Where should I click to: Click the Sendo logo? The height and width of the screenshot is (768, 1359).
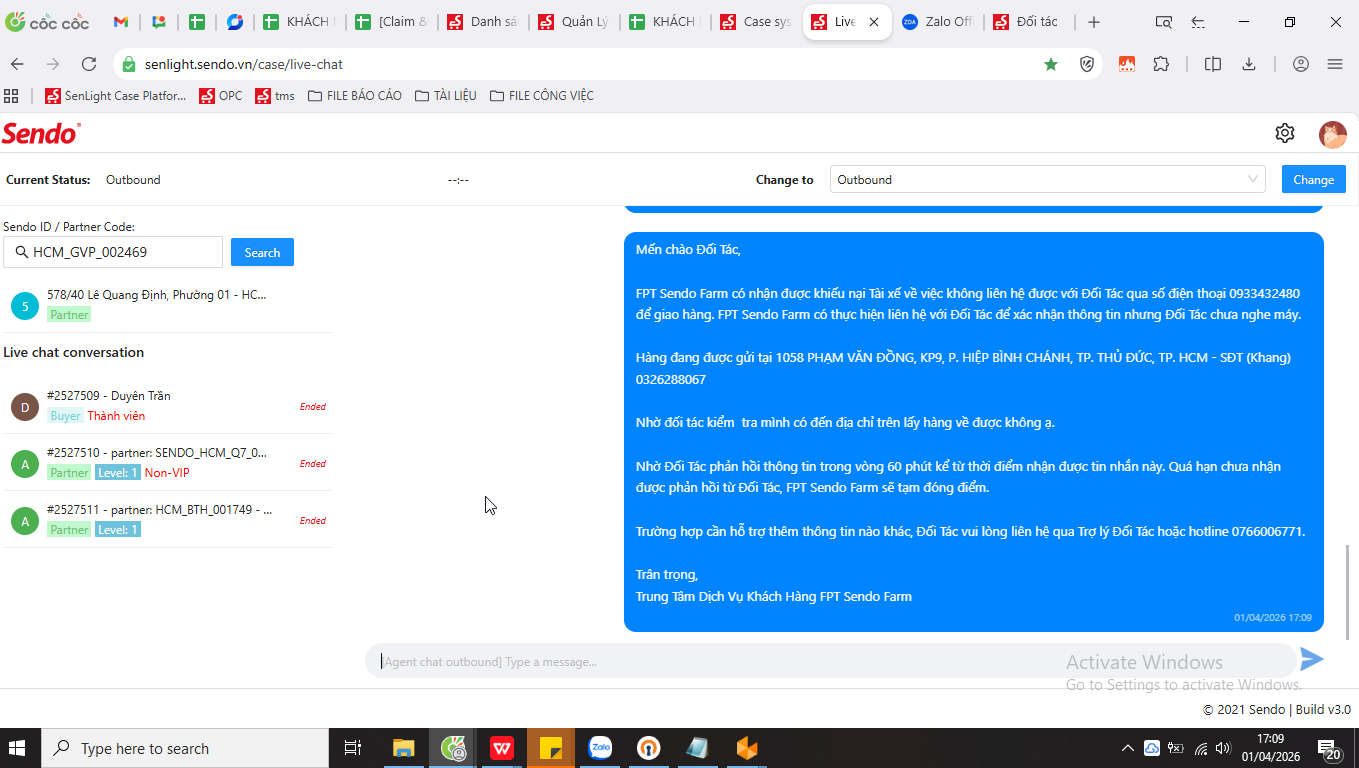[x=41, y=133]
